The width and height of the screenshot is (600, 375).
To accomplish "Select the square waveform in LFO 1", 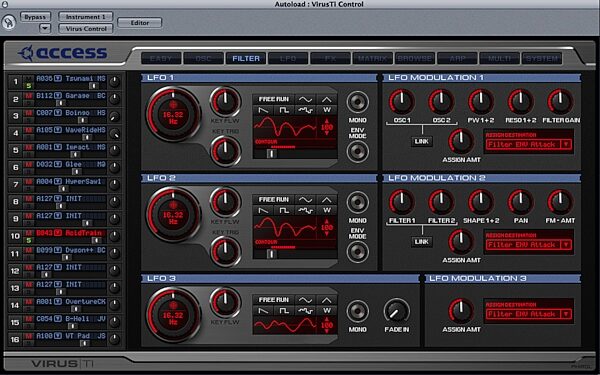I will tap(284, 111).
